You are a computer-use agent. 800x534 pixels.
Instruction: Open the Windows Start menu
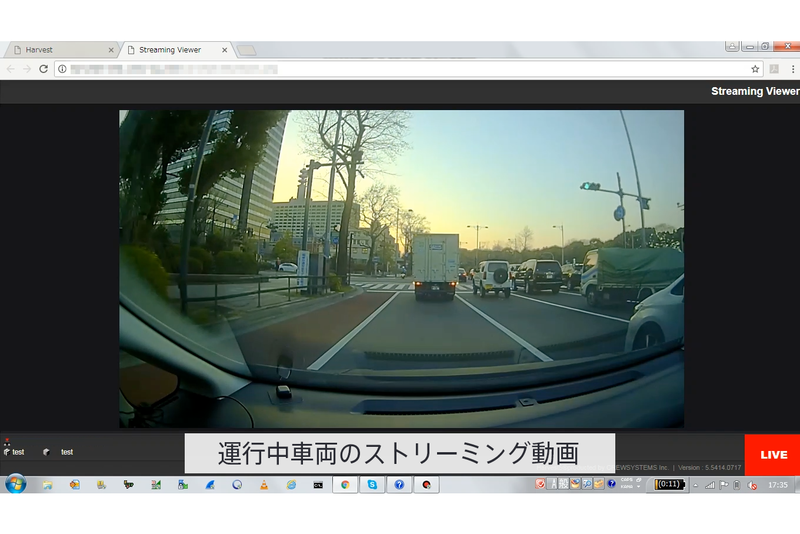pos(16,484)
